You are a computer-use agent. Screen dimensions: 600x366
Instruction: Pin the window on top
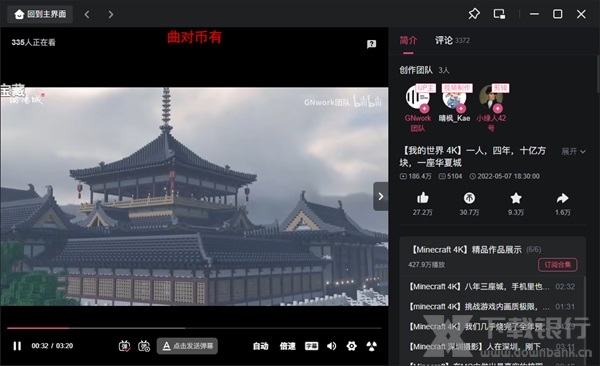pyautogui.click(x=474, y=14)
